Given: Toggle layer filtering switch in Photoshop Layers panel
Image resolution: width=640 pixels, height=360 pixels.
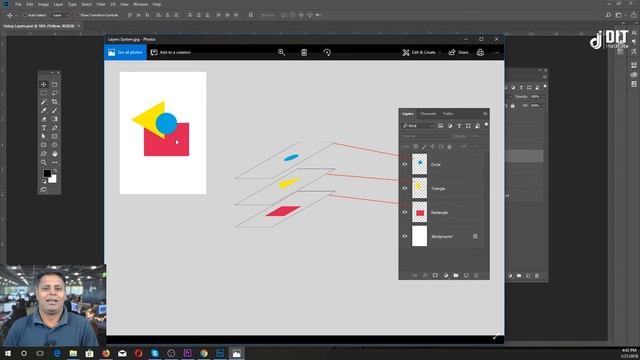Looking at the screenshot, I should 545,87.
